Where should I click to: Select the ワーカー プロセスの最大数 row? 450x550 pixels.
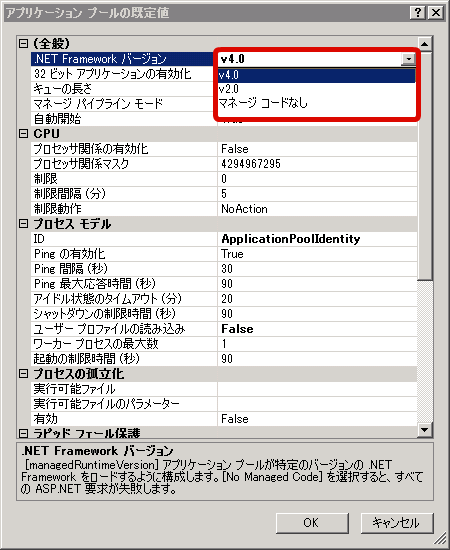pyautogui.click(x=224, y=344)
